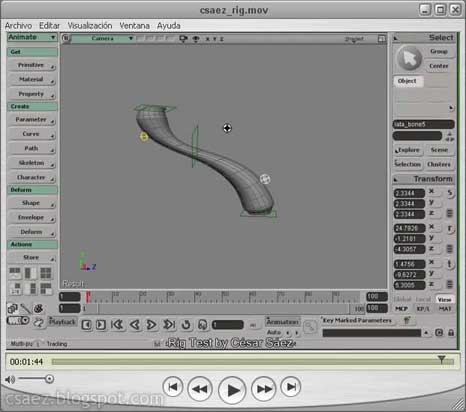Click the scale tool 's' icon
466x412 pixels.
click(450, 193)
